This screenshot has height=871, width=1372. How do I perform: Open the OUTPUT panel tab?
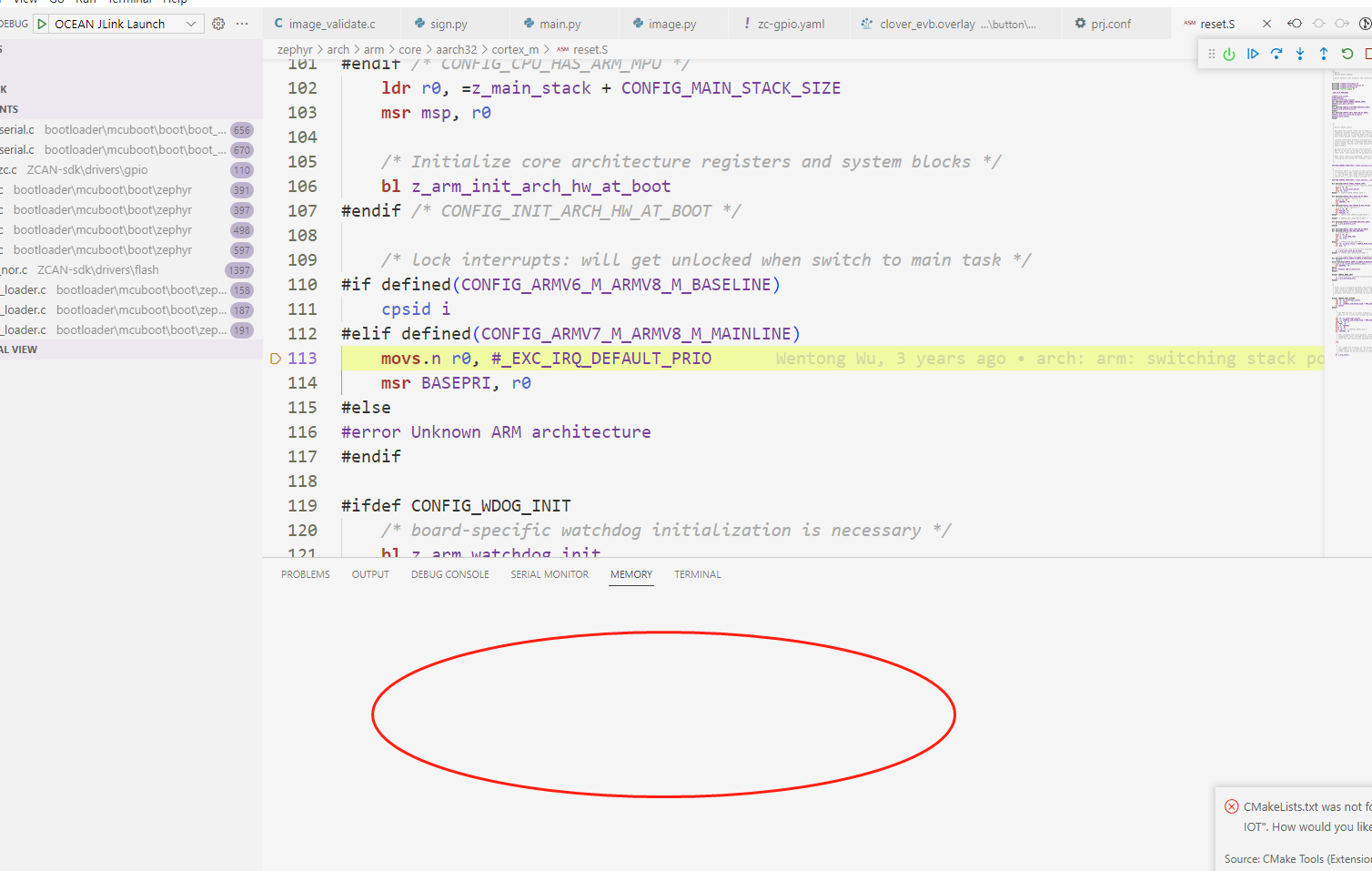pyautogui.click(x=370, y=574)
